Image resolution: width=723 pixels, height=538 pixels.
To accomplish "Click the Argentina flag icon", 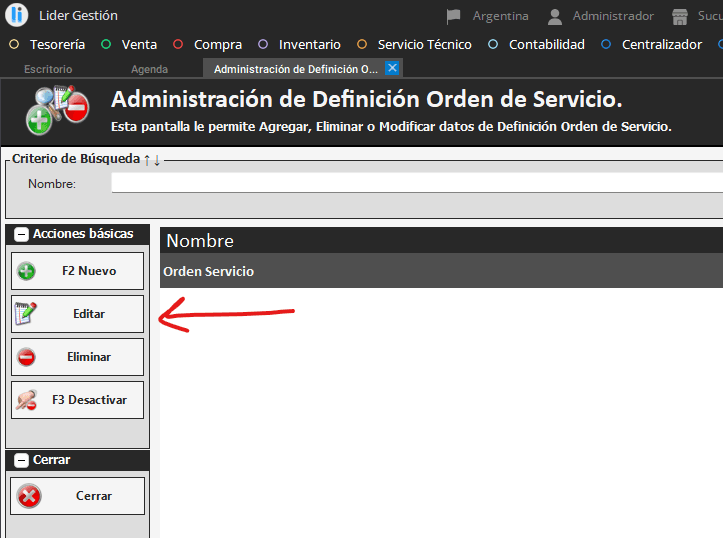I will tap(454, 16).
